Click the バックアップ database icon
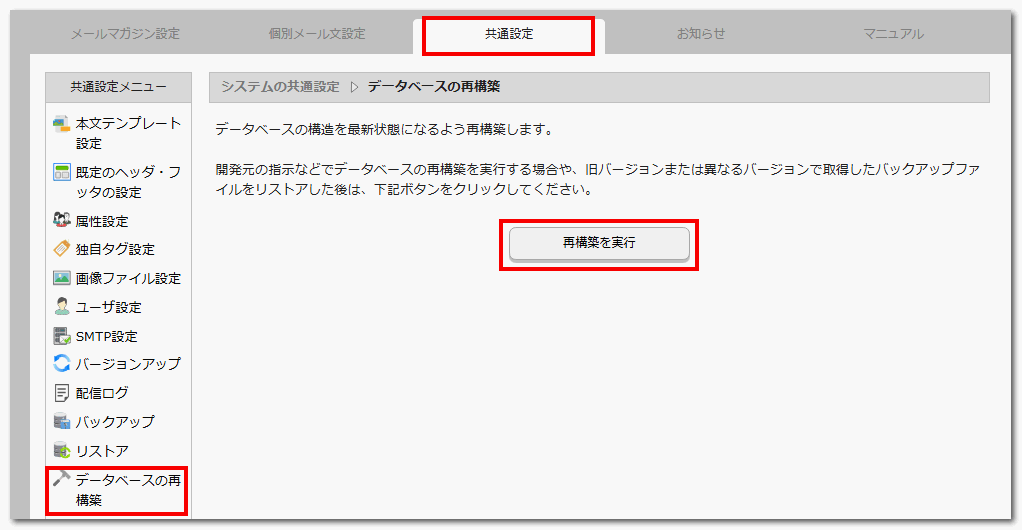The height and width of the screenshot is (530, 1022). [61, 421]
